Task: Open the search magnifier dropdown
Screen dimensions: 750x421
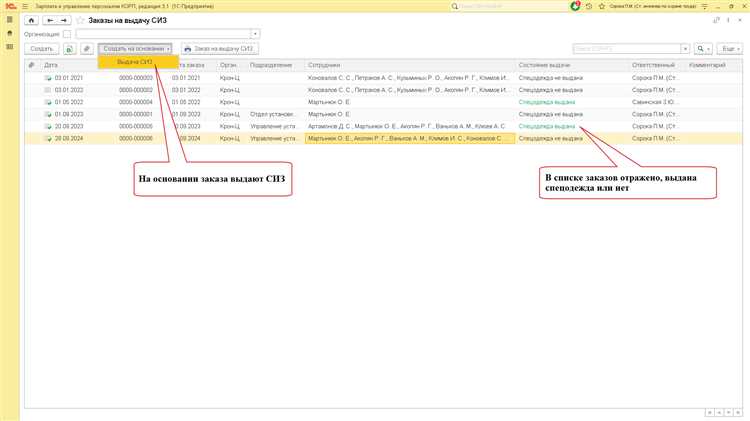Action: tap(702, 48)
